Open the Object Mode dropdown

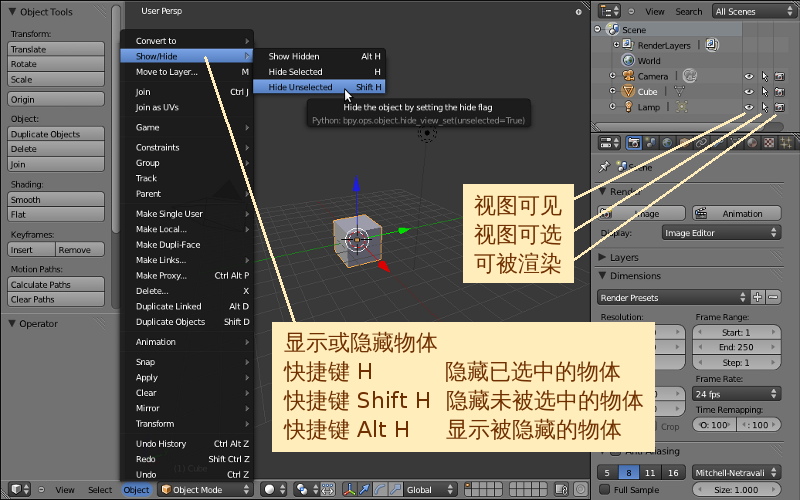[x=205, y=489]
